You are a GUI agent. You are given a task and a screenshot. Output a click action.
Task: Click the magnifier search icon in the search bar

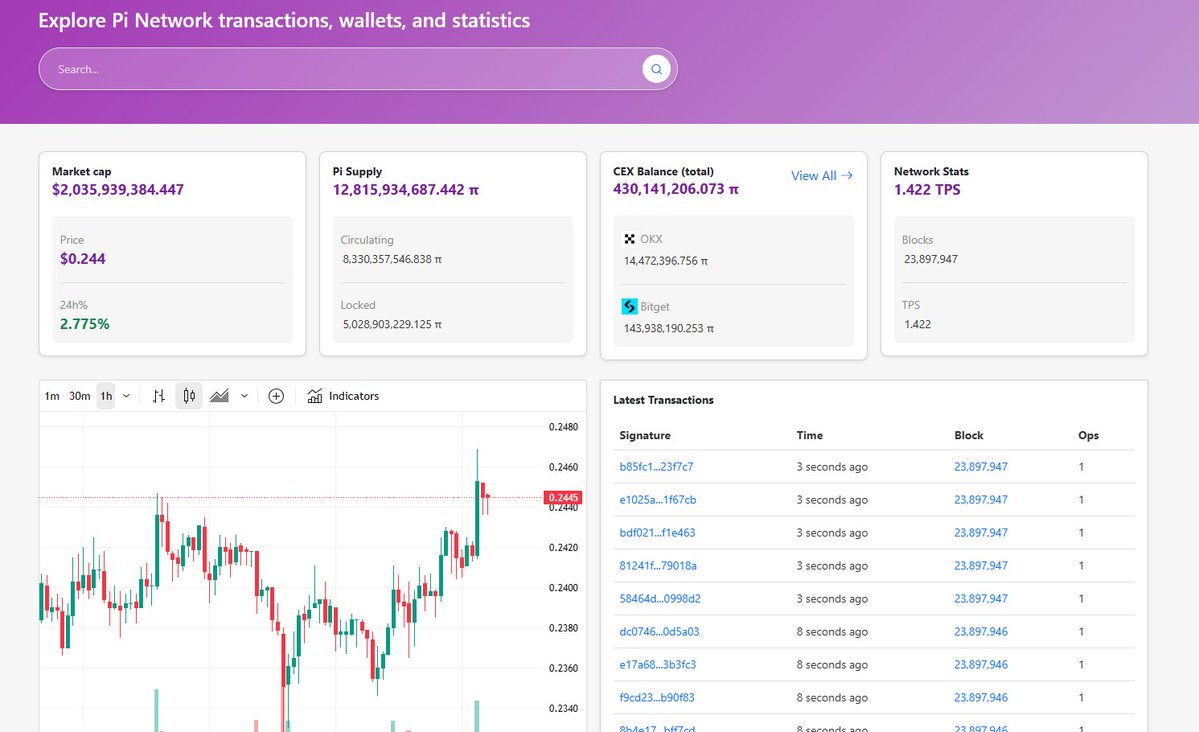656,69
